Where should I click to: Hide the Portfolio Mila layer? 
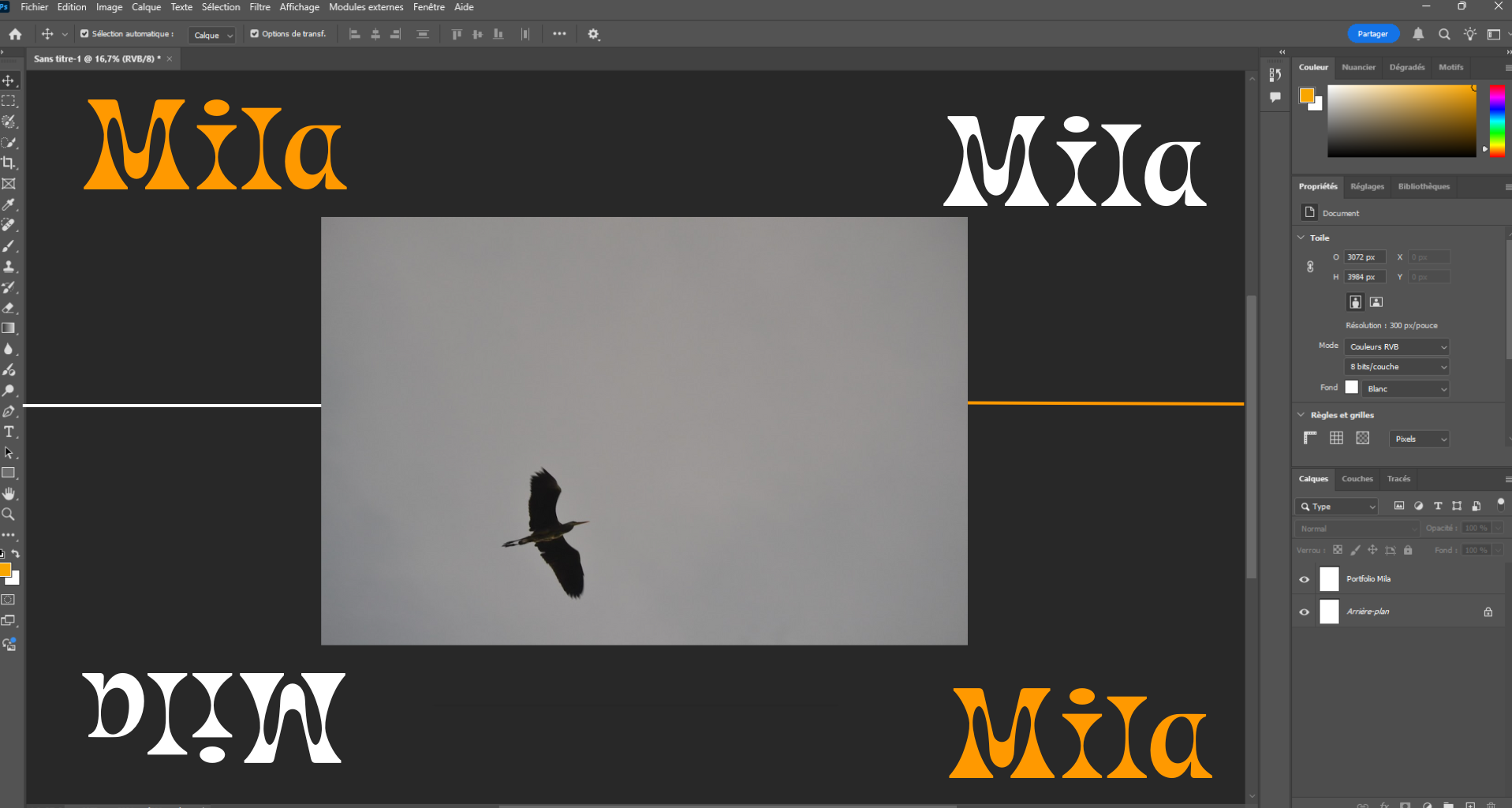[1304, 579]
